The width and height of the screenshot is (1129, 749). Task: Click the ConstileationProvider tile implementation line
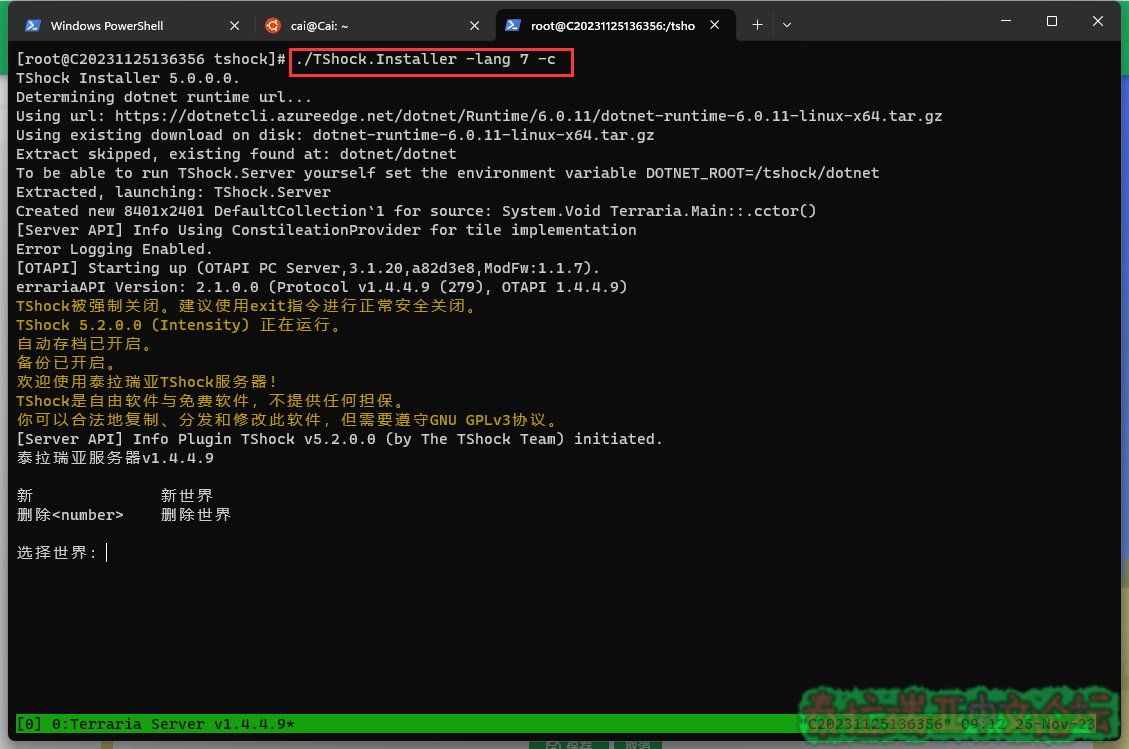[326, 230]
